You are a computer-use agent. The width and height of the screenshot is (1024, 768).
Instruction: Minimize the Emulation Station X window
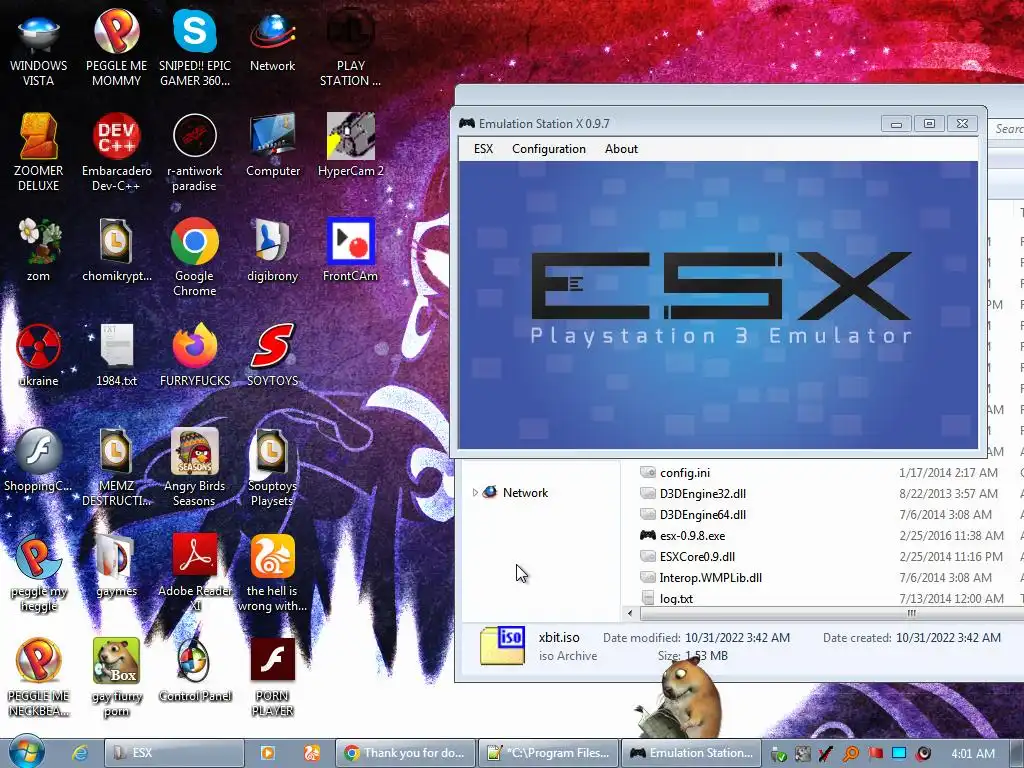point(896,123)
